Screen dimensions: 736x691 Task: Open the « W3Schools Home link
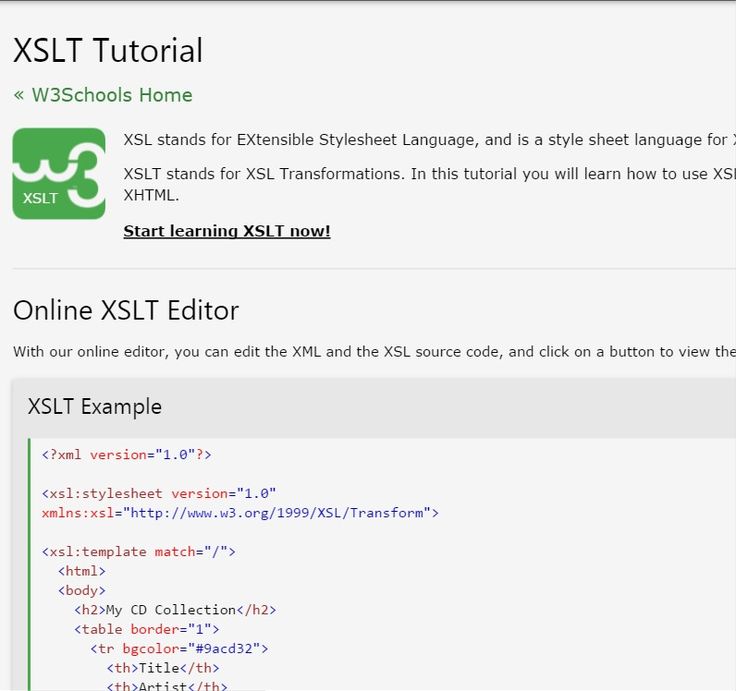click(103, 95)
